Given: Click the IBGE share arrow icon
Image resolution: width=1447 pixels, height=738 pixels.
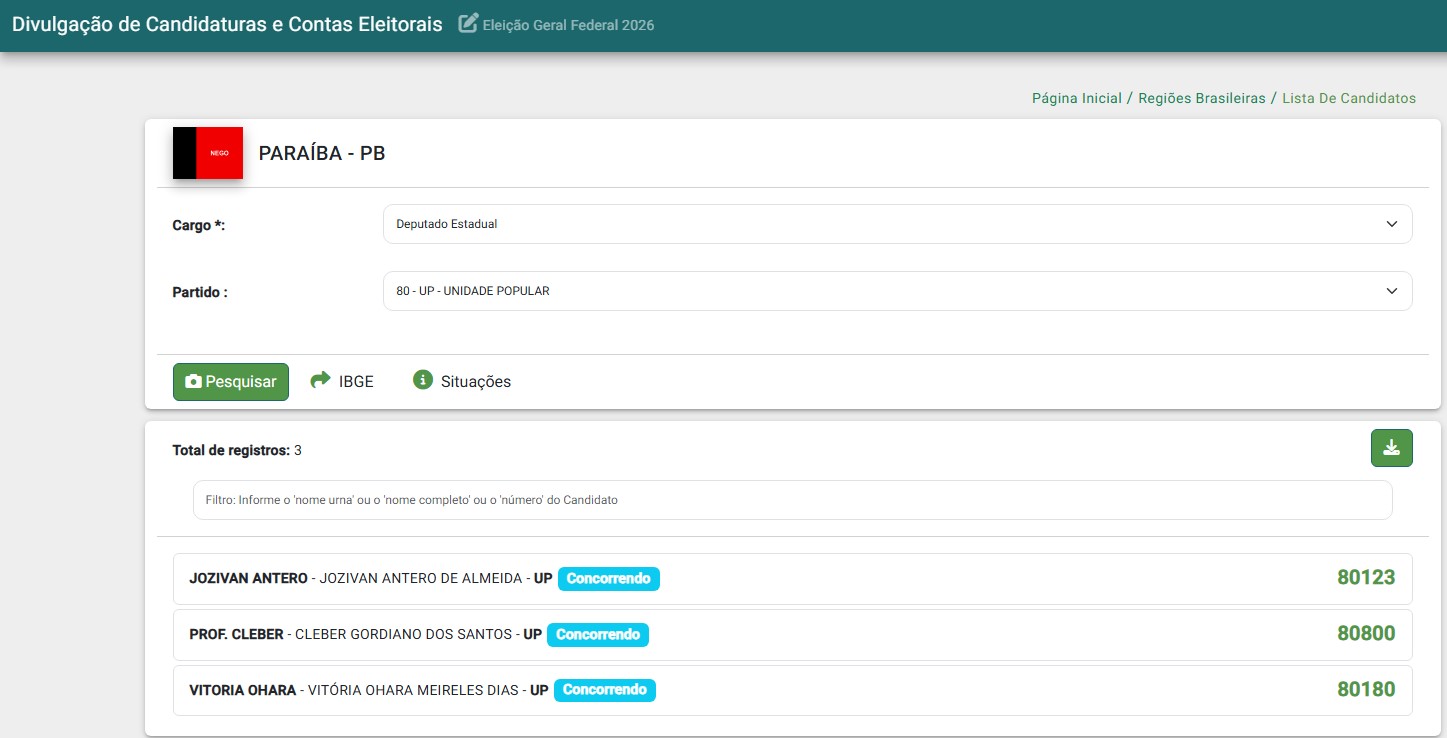Looking at the screenshot, I should [320, 380].
